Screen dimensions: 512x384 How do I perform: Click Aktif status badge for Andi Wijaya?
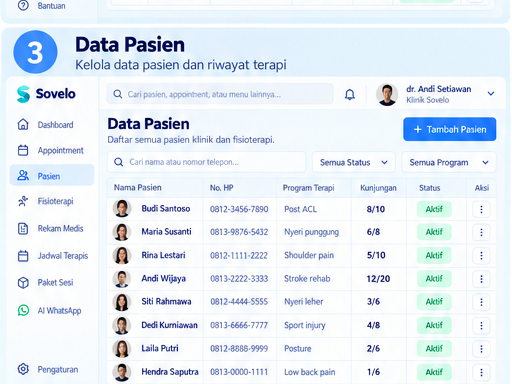434,279
